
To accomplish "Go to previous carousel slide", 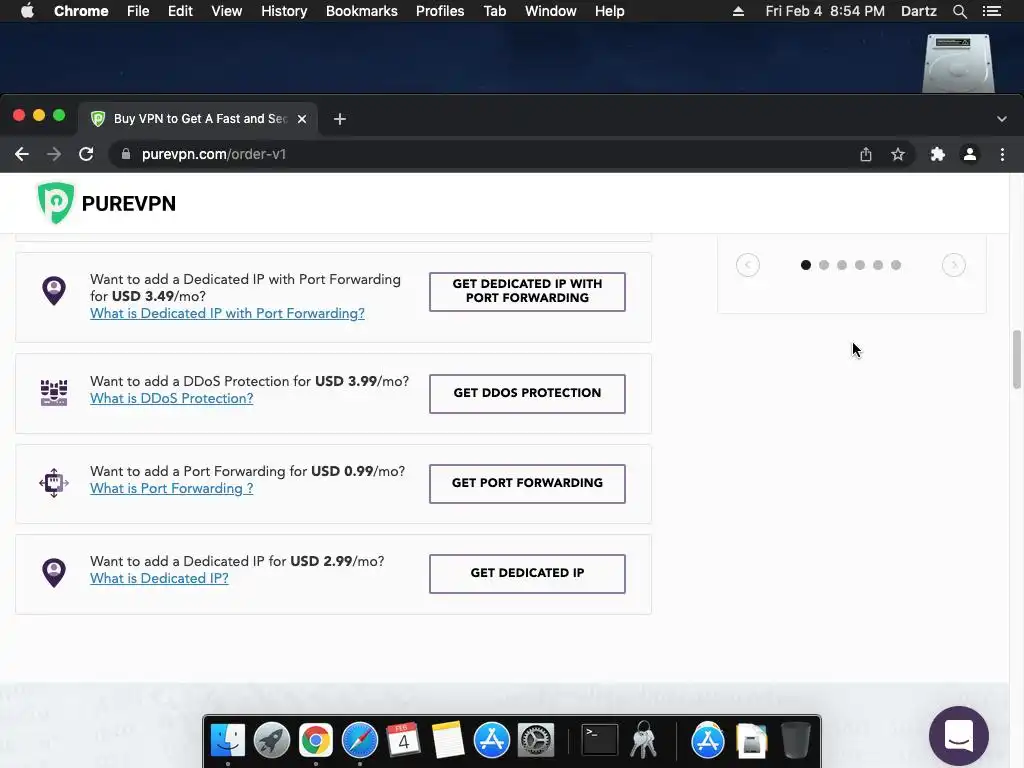I will [x=748, y=265].
